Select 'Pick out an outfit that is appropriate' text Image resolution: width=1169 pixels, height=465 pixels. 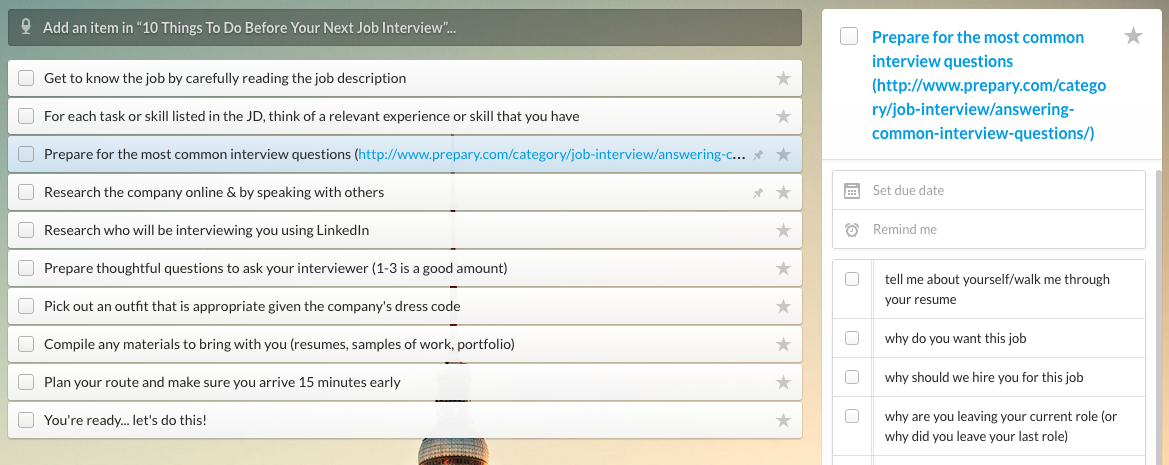coord(252,306)
